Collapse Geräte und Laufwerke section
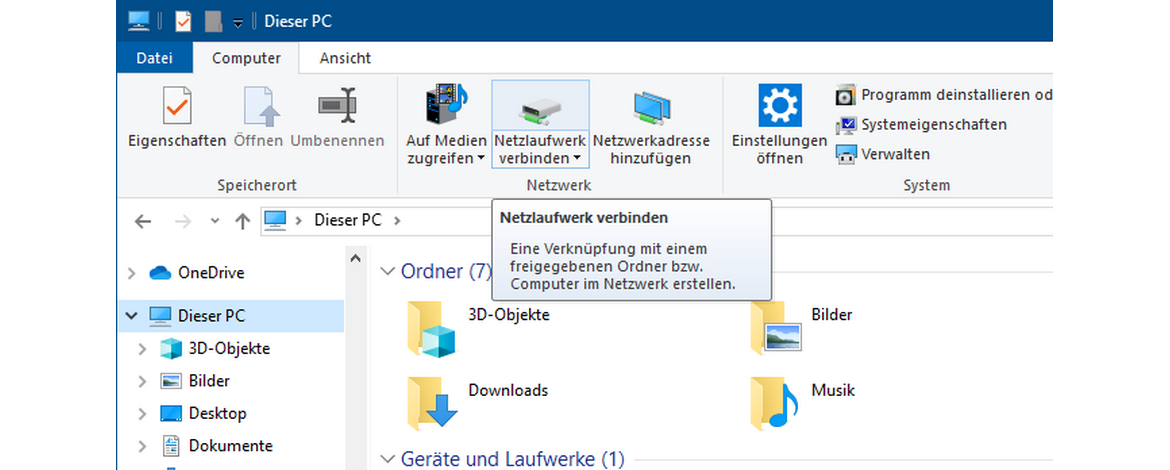1170x470 pixels. pos(389,459)
